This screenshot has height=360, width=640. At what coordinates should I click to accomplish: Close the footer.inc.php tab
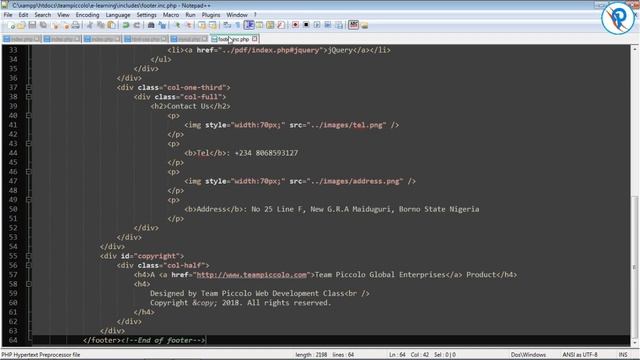pyautogui.click(x=255, y=39)
